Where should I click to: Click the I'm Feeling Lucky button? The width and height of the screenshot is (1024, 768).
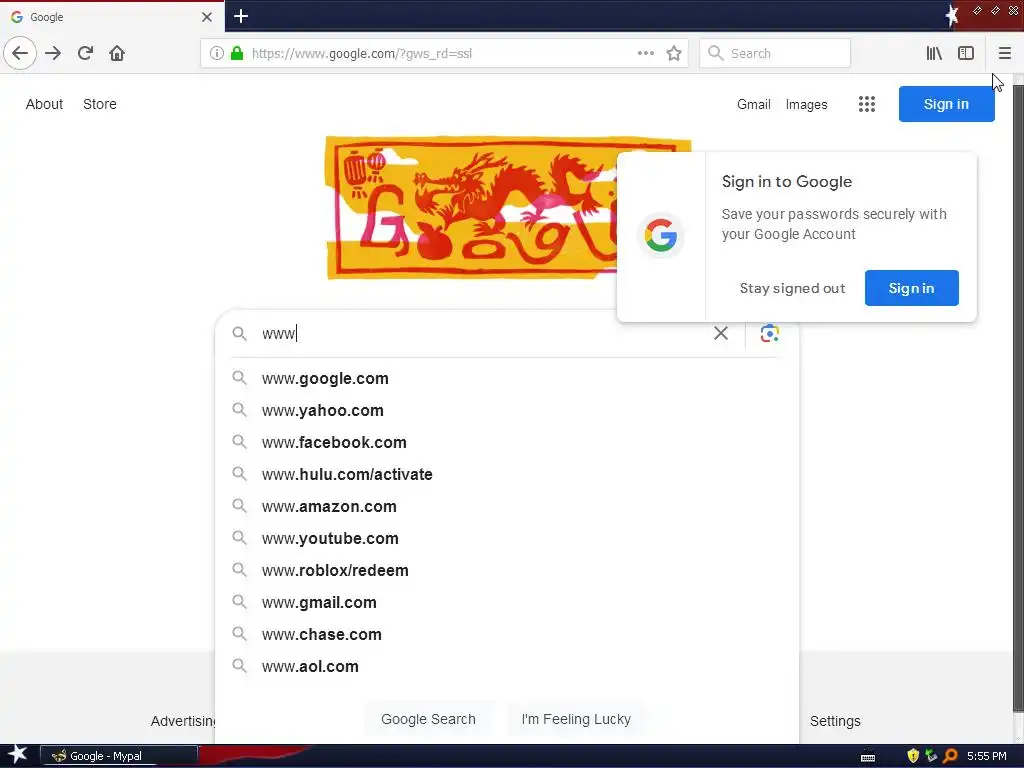pyautogui.click(x=576, y=719)
